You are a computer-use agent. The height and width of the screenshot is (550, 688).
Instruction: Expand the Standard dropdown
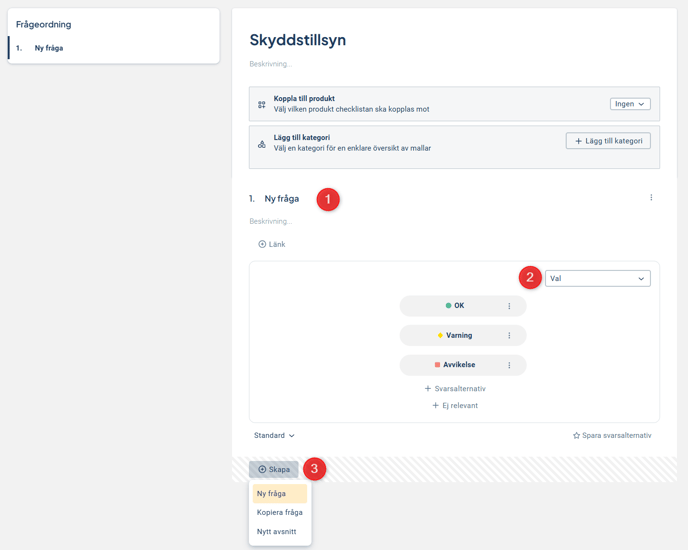coord(274,436)
